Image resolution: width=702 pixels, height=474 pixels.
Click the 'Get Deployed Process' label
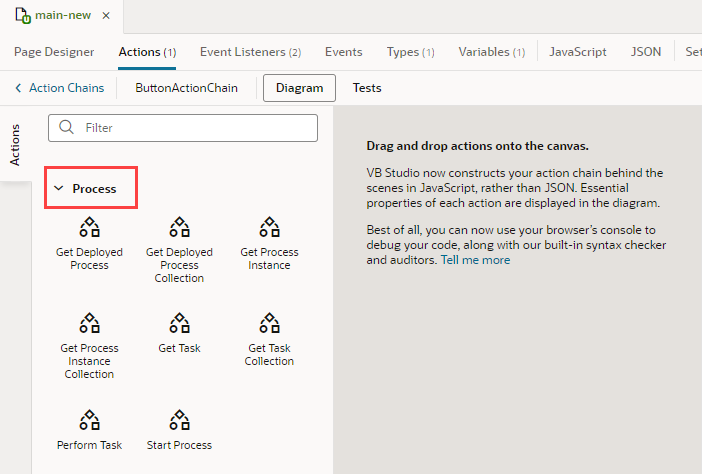[x=90, y=259]
